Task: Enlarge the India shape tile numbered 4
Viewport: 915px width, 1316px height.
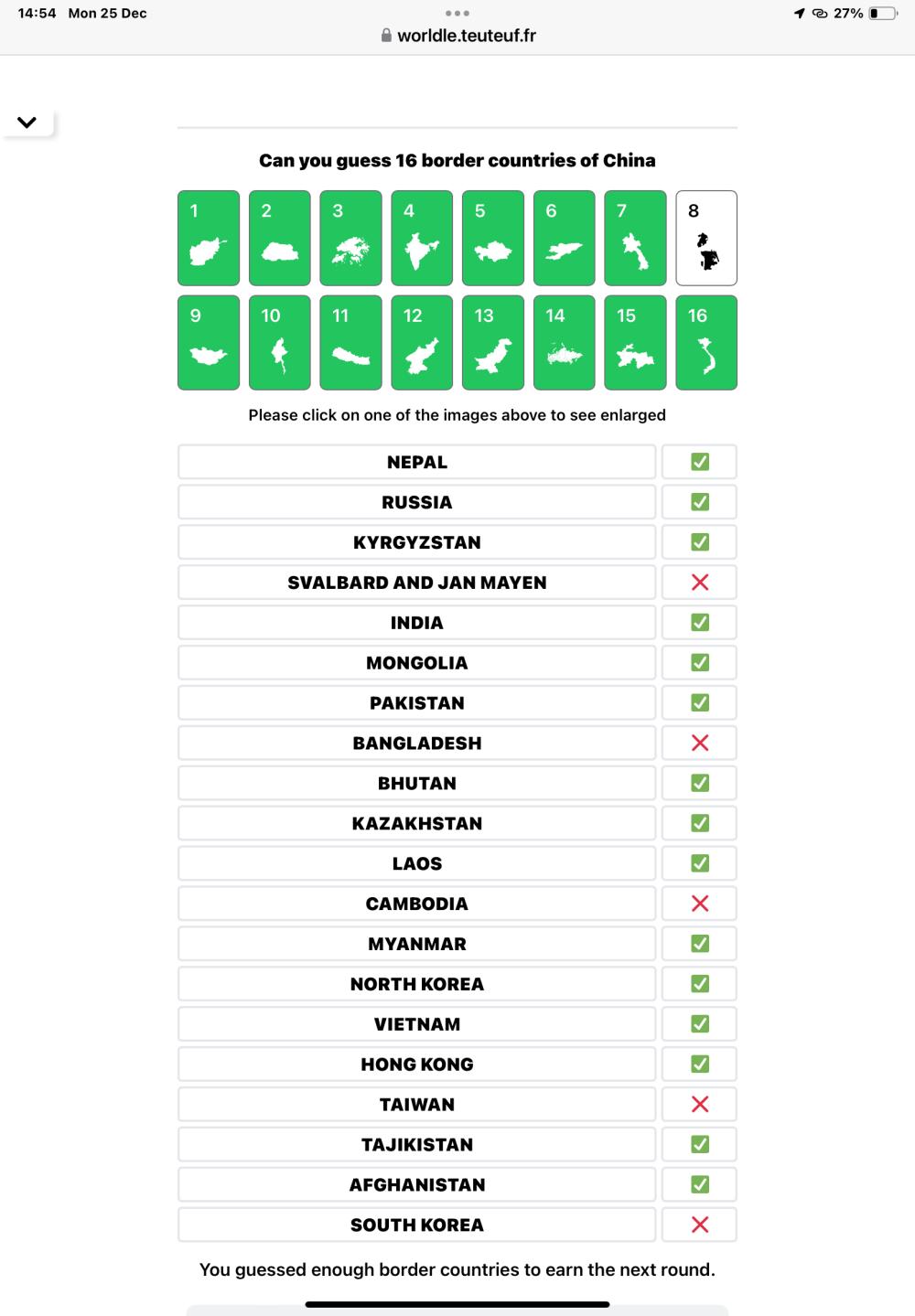Action: [422, 238]
